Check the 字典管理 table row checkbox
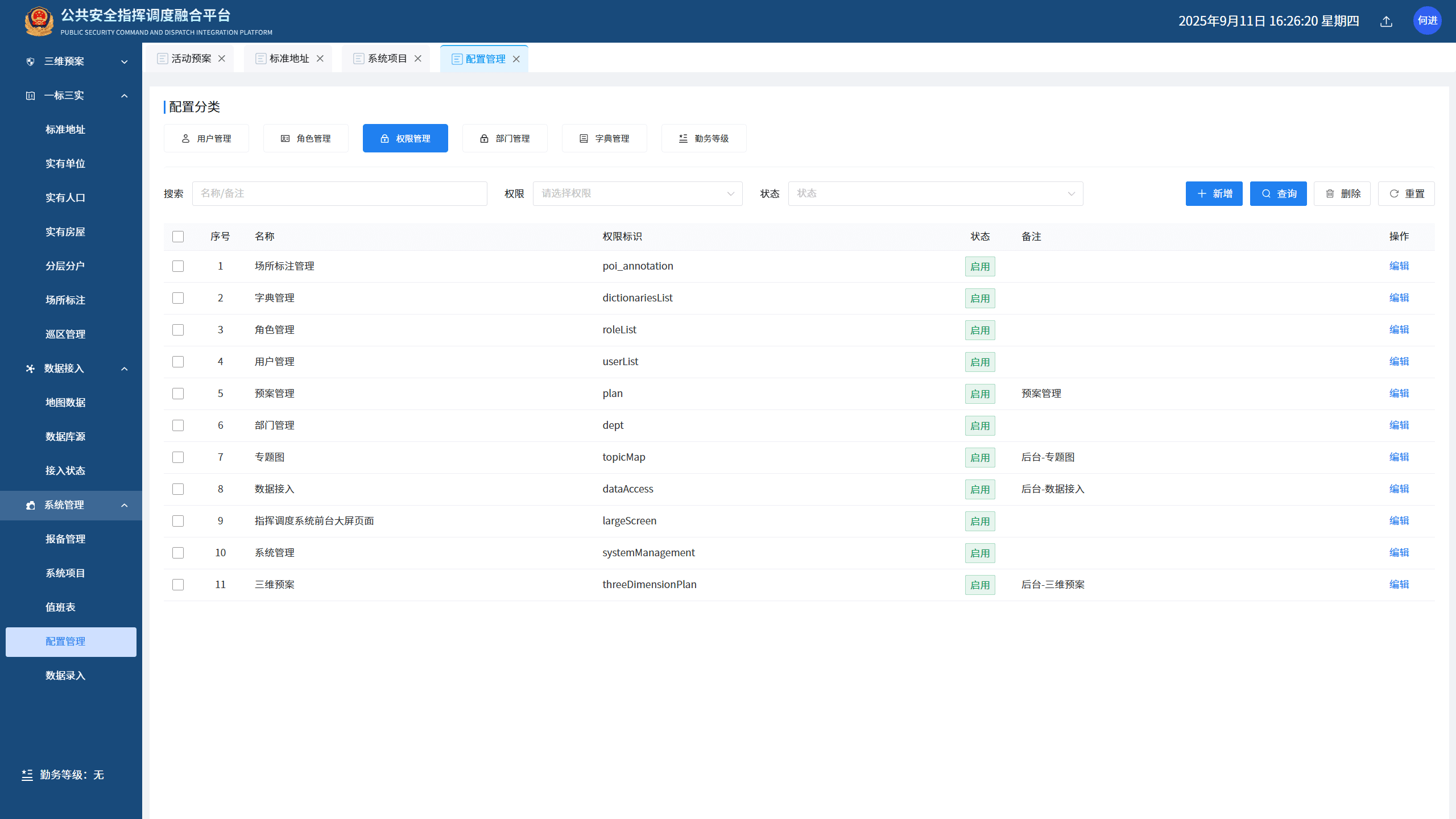The height and width of the screenshot is (819, 1456). tap(178, 298)
